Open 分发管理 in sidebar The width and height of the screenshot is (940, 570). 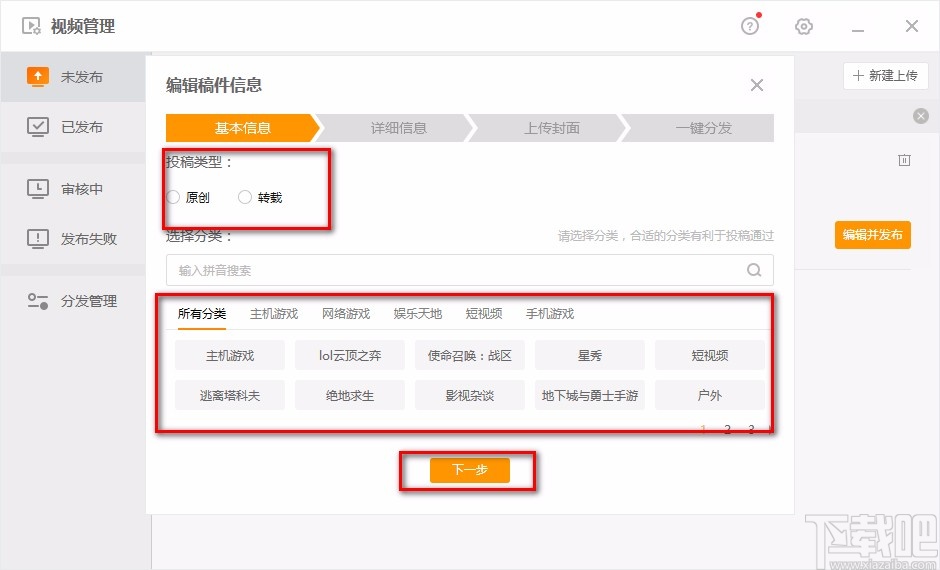(x=73, y=301)
